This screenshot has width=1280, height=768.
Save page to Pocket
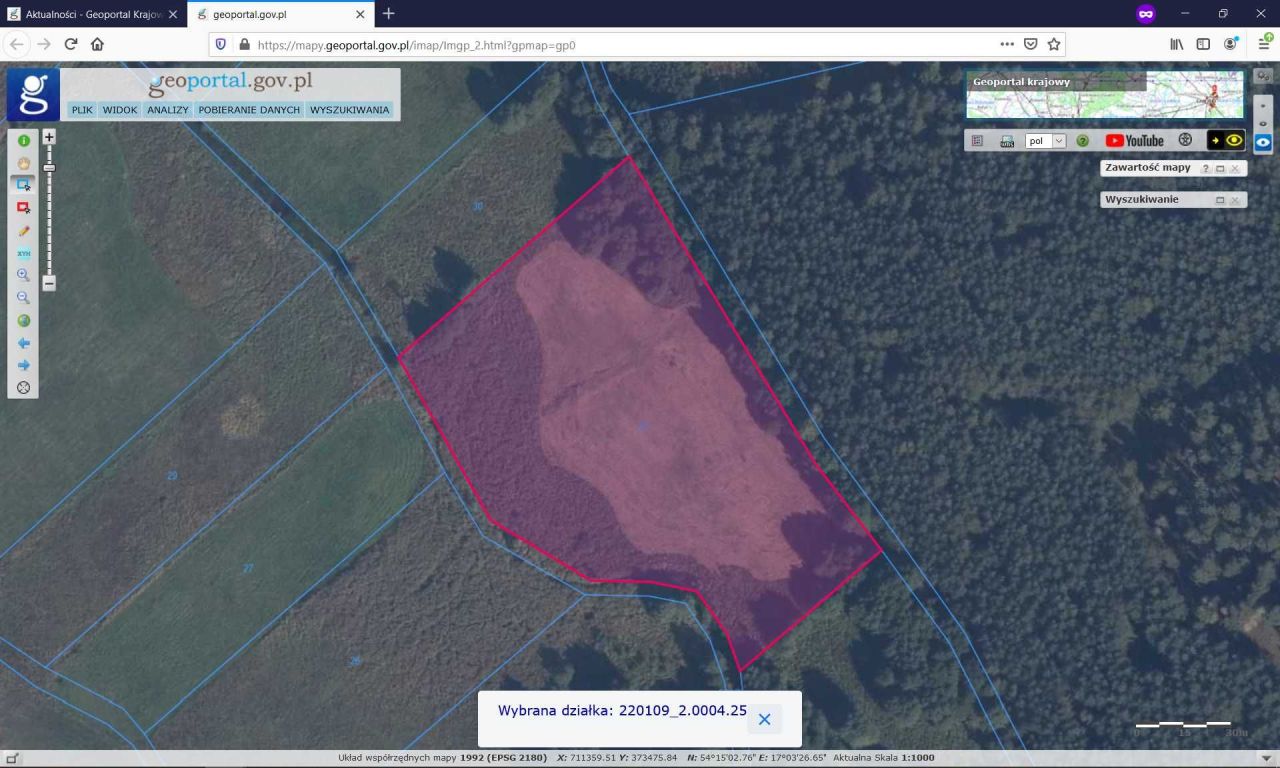click(1030, 44)
